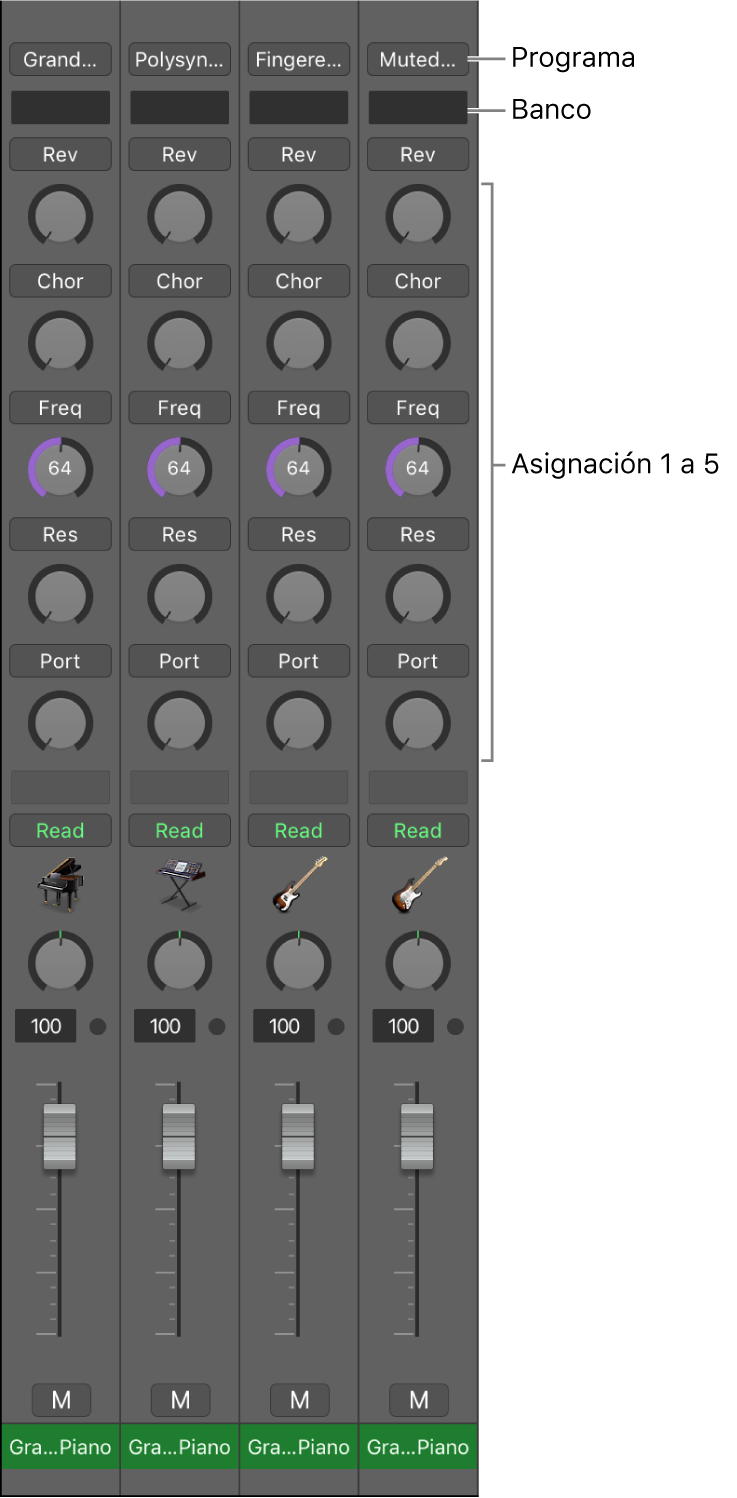Open the Read automation menu in fourth strip
The image size is (737, 1498).
(x=418, y=831)
